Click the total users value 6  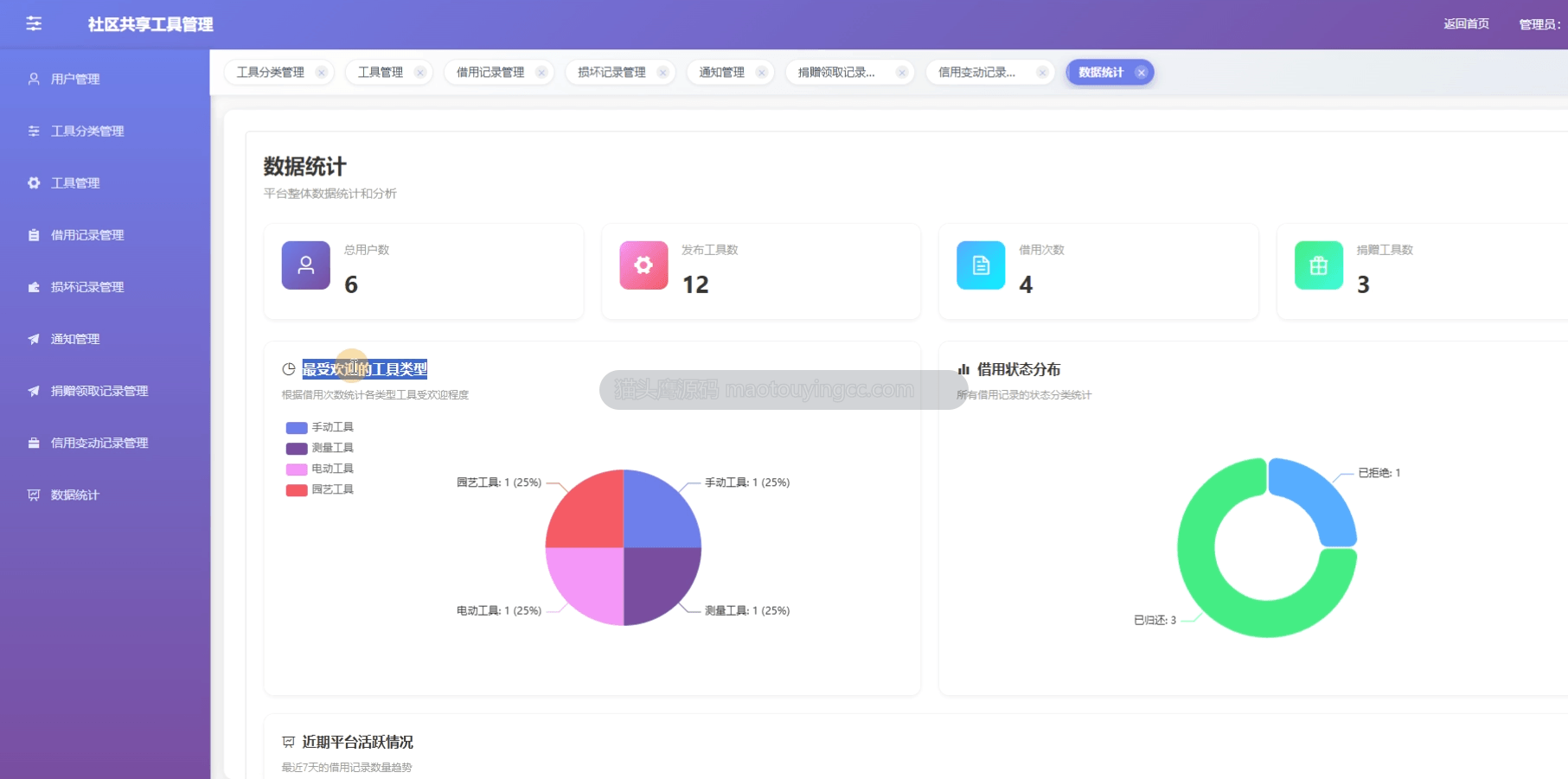[x=351, y=284]
